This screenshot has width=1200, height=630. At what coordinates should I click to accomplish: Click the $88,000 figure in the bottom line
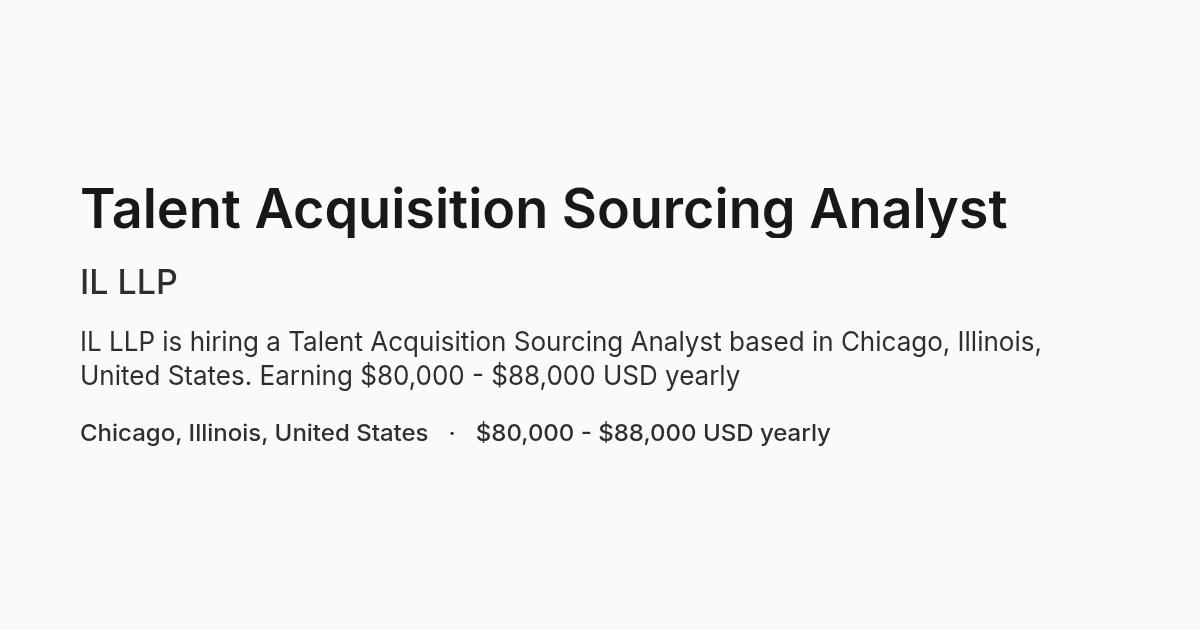pyautogui.click(x=647, y=433)
